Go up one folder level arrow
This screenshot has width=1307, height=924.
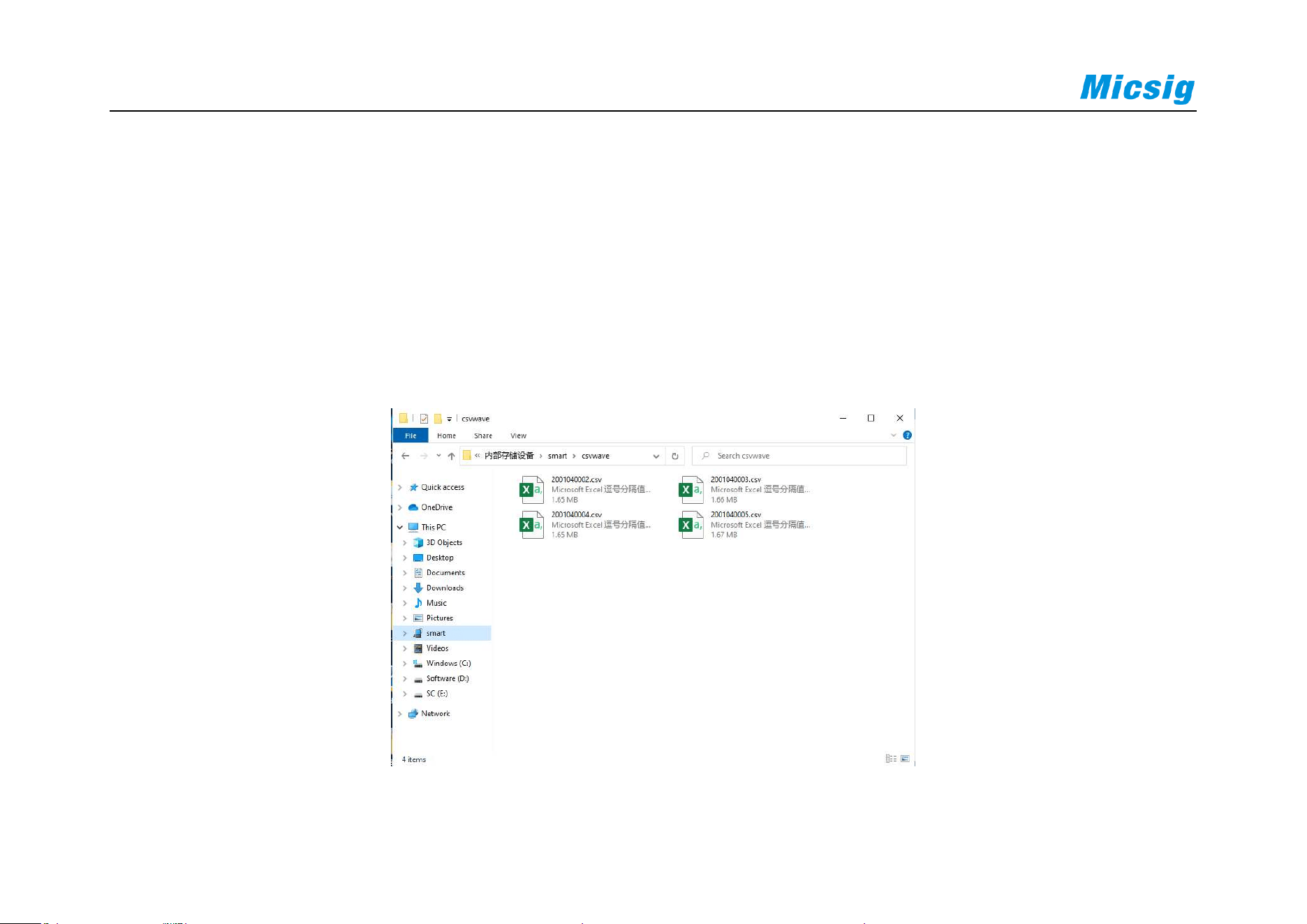(x=452, y=456)
